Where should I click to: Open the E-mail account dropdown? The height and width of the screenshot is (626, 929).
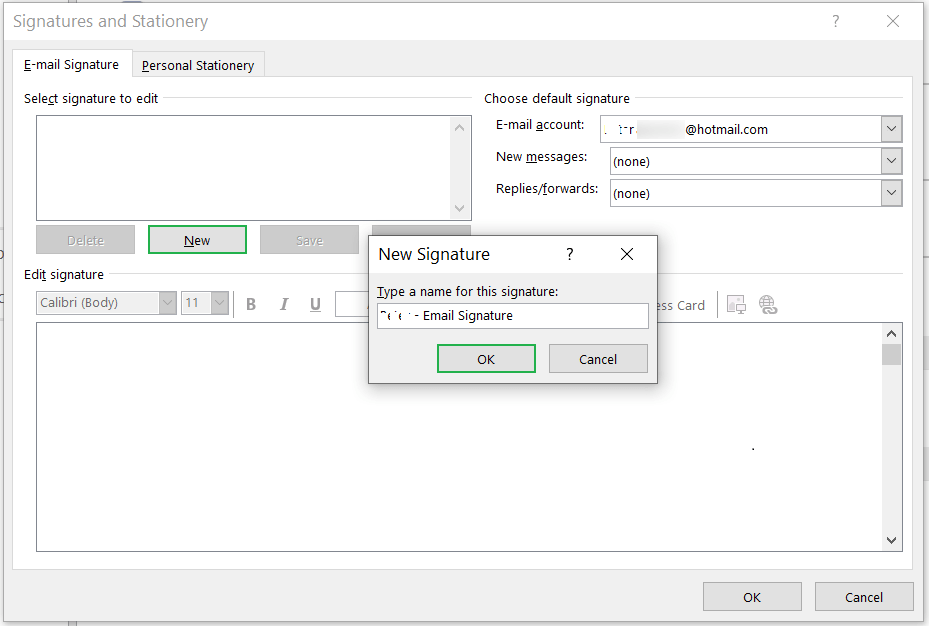point(891,129)
